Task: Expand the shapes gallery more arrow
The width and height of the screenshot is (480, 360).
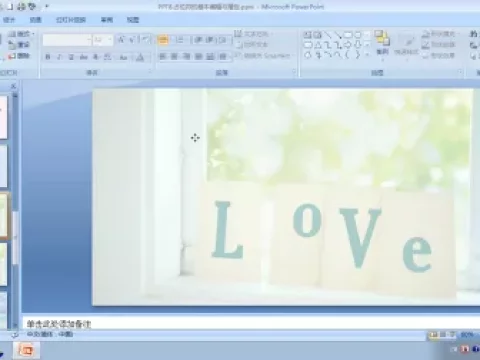Action: tap(367, 54)
